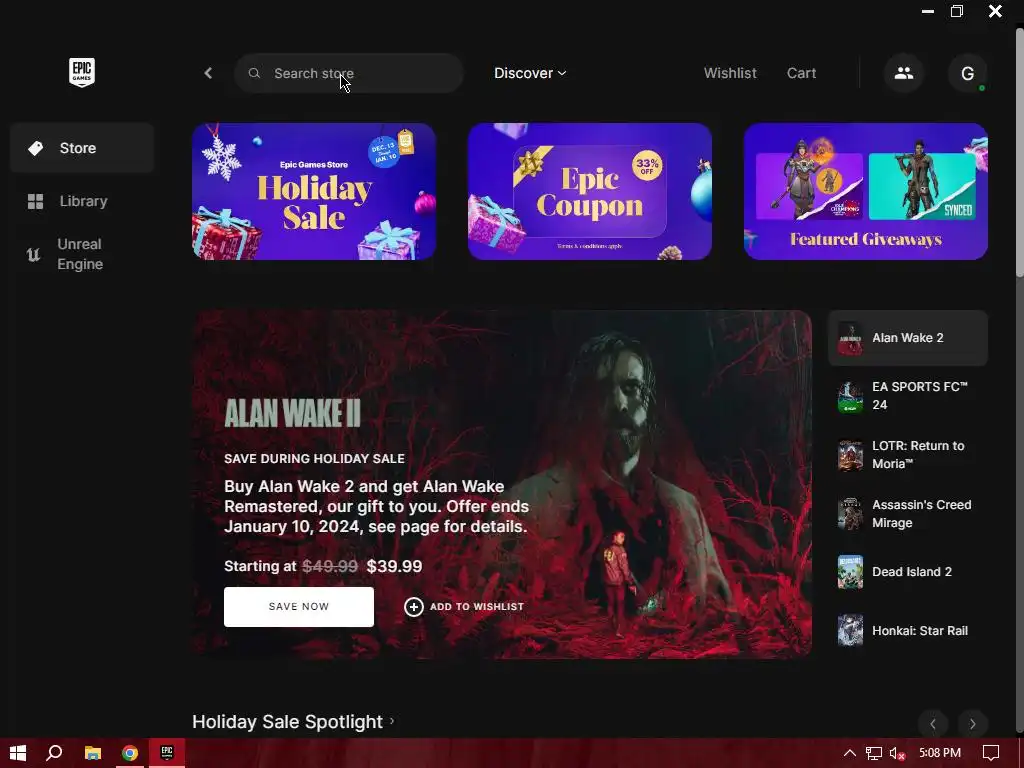Open the Cart page
This screenshot has width=1024, height=768.
(801, 73)
